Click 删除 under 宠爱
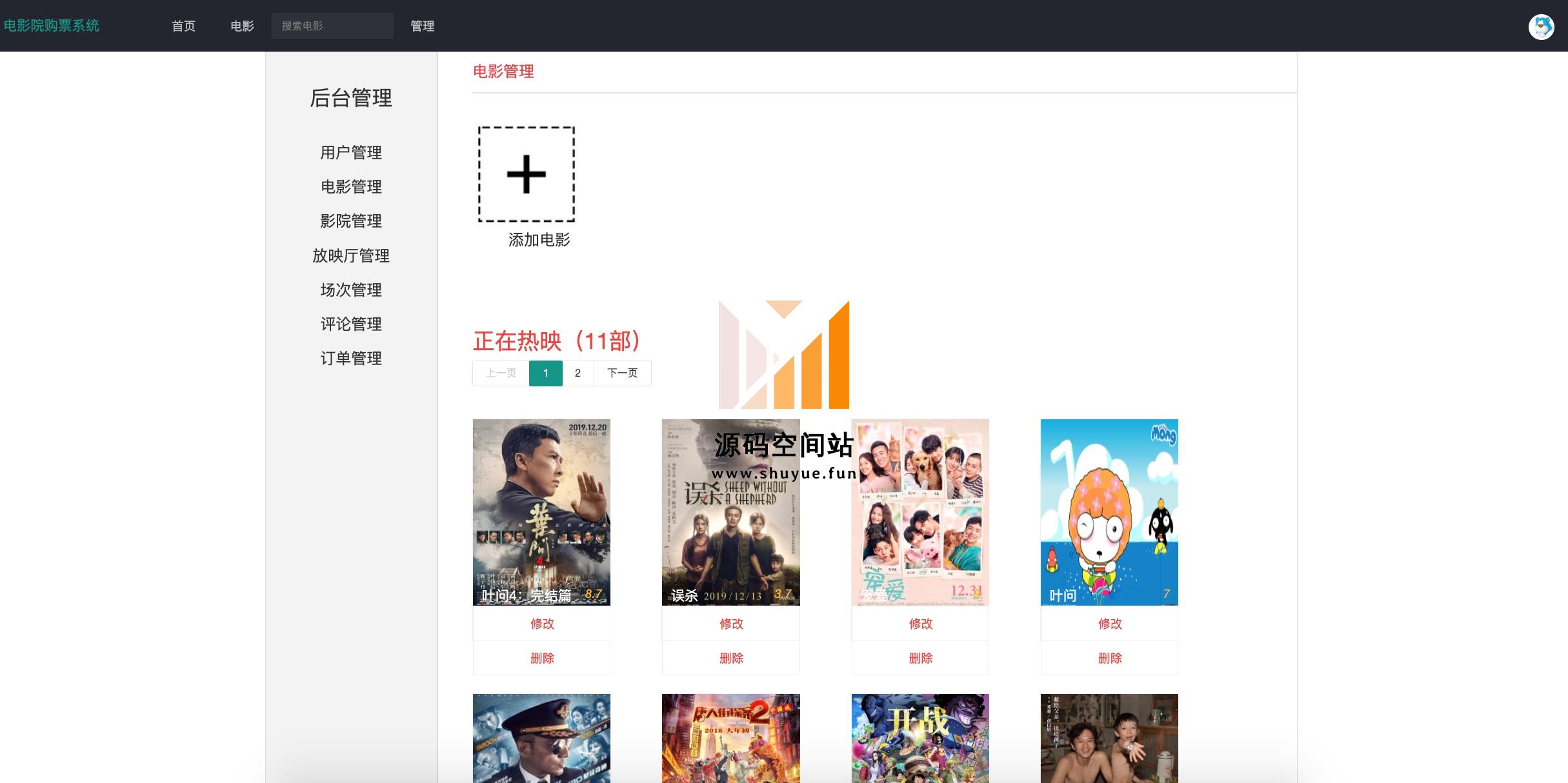 pos(920,657)
